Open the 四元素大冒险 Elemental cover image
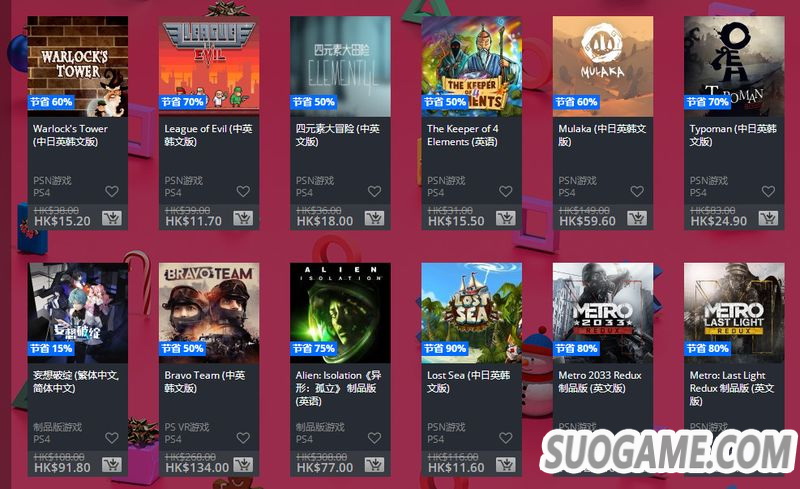 tap(340, 66)
